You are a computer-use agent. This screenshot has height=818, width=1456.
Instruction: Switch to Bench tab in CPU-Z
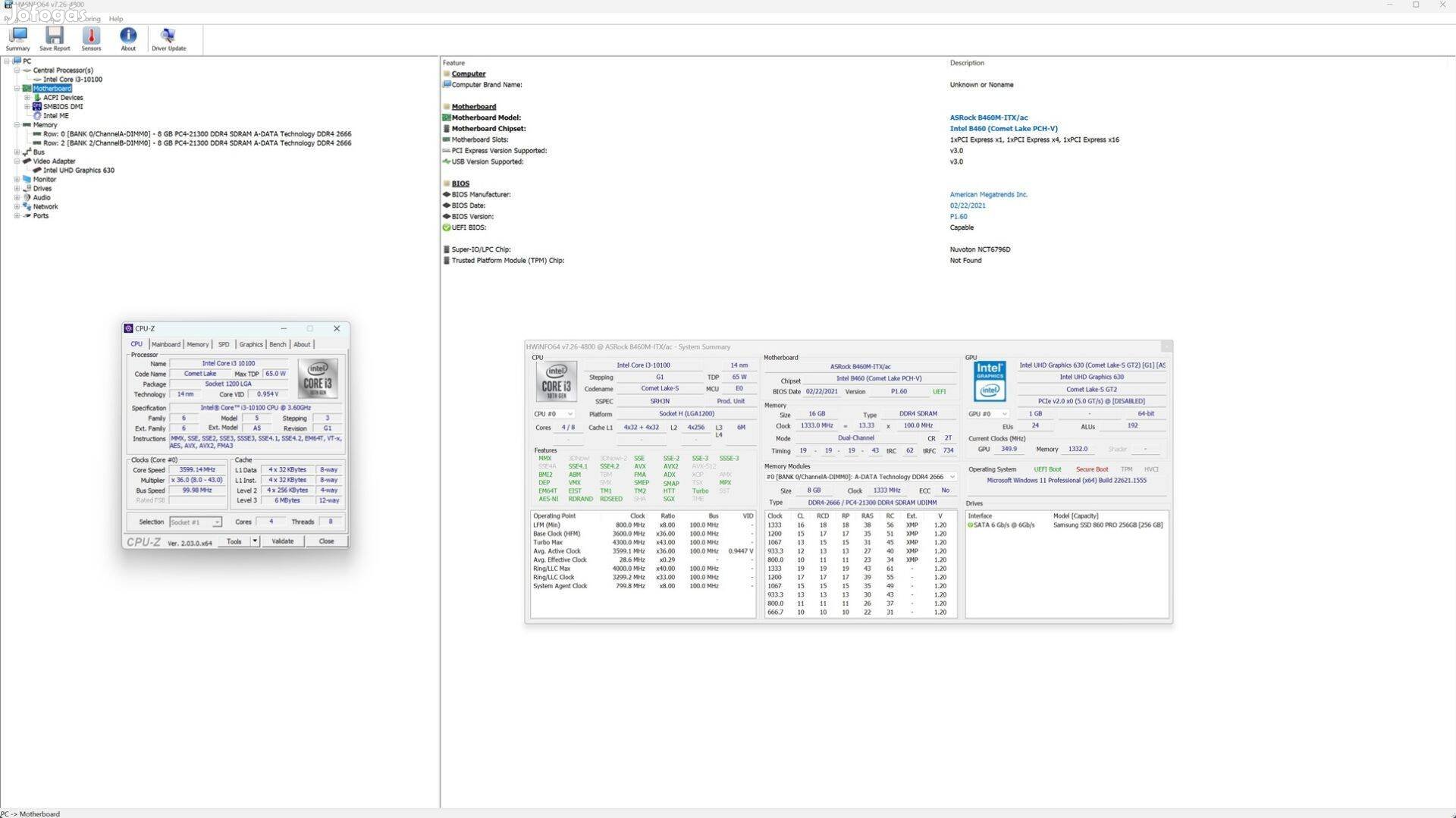[278, 345]
